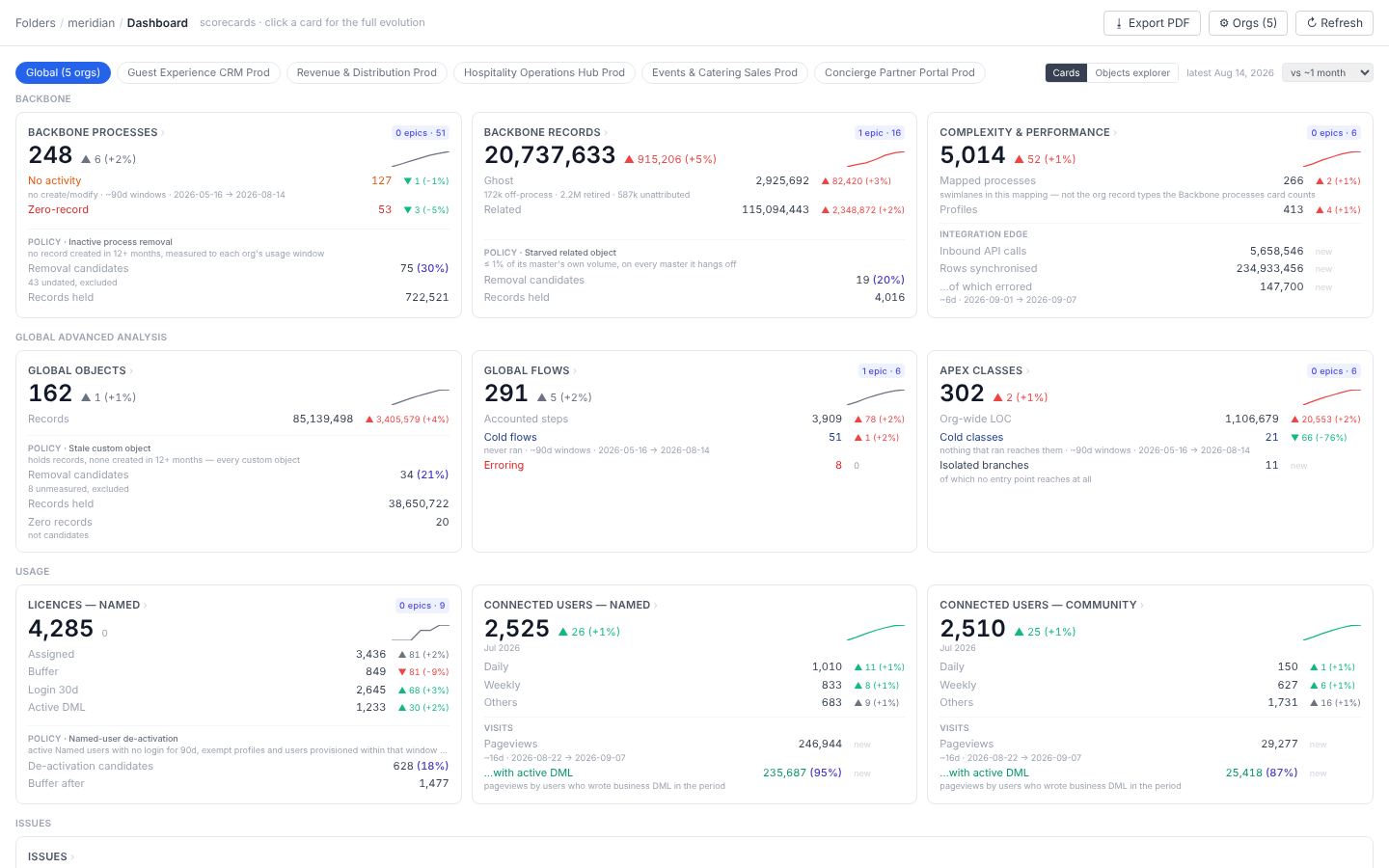
Task: Click the 75 (30%) removal candidates value
Action: (x=424, y=268)
